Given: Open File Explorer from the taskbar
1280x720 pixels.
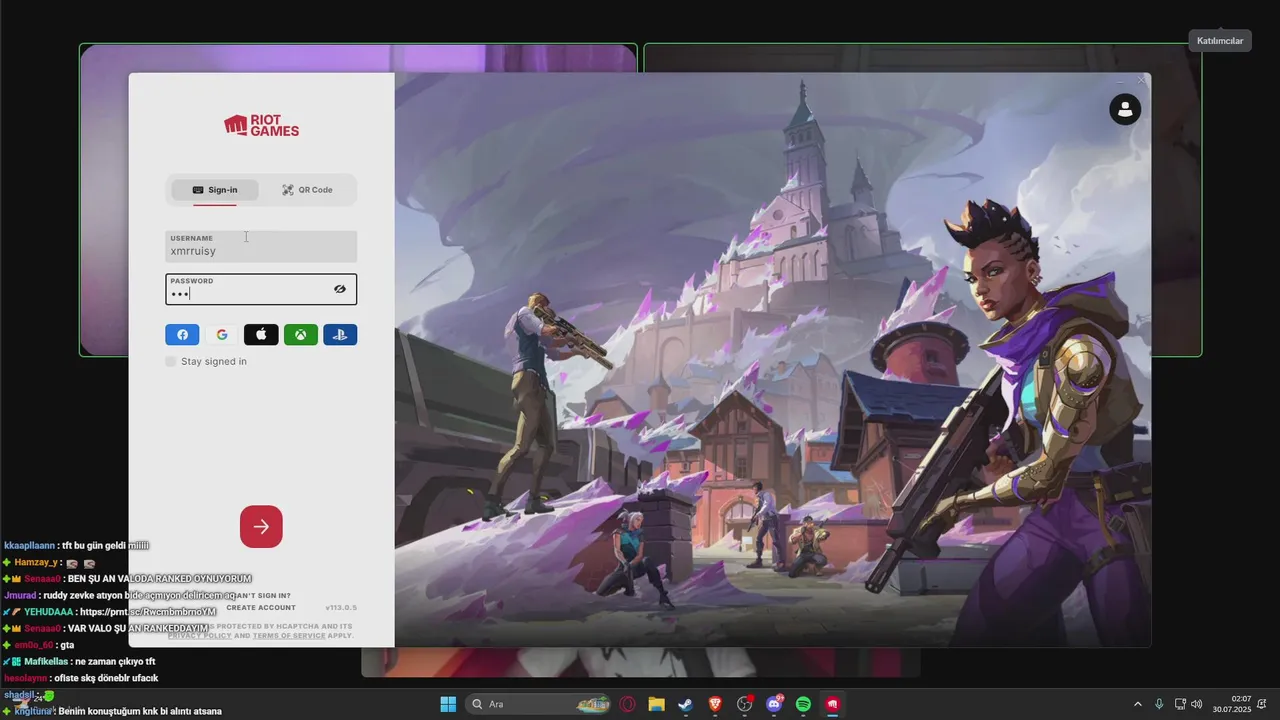Looking at the screenshot, I should 656,704.
